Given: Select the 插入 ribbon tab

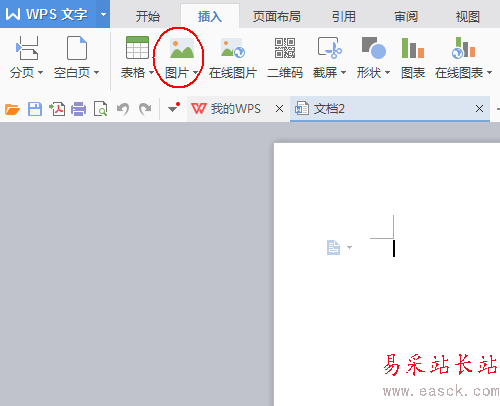Looking at the screenshot, I should tap(210, 16).
